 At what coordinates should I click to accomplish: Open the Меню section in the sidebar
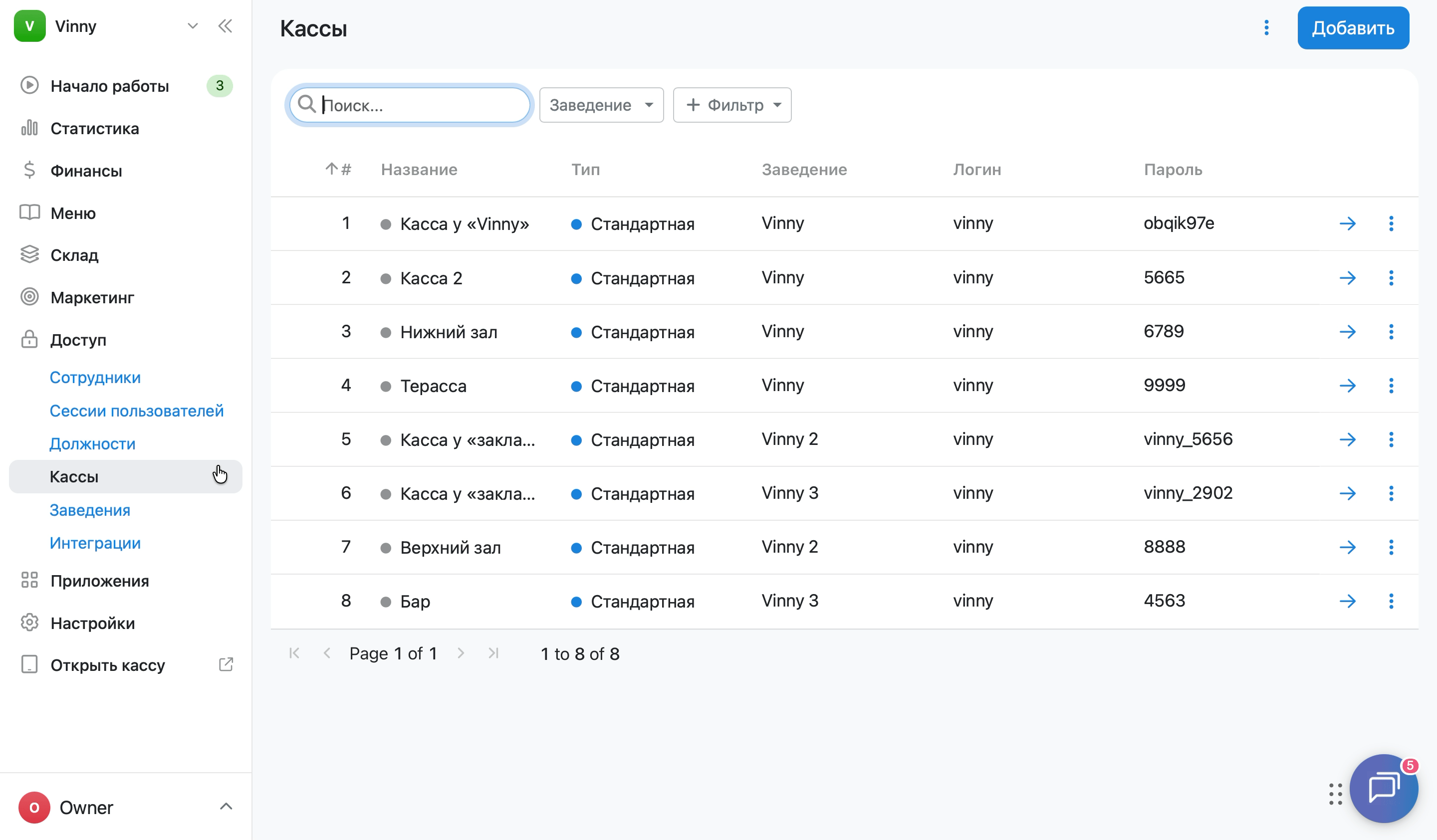point(73,212)
